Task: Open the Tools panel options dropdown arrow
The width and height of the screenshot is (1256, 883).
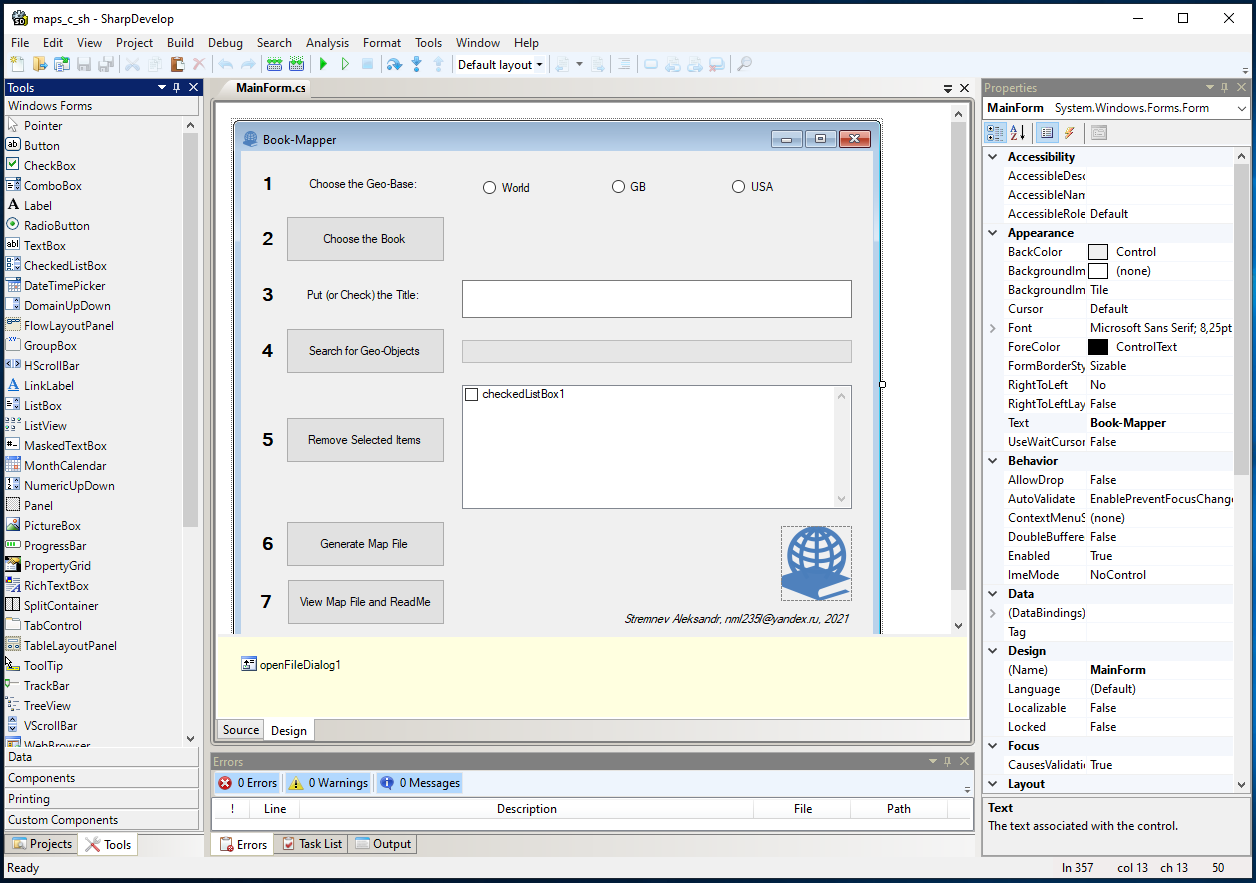Action: click(162, 87)
